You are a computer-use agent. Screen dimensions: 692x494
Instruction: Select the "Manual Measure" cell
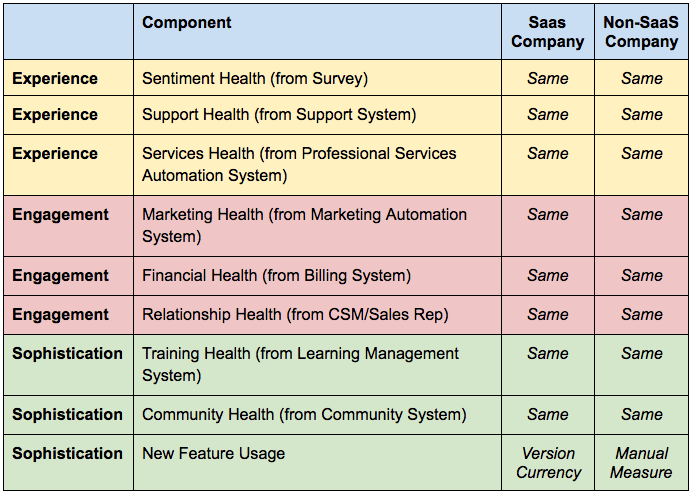point(641,462)
